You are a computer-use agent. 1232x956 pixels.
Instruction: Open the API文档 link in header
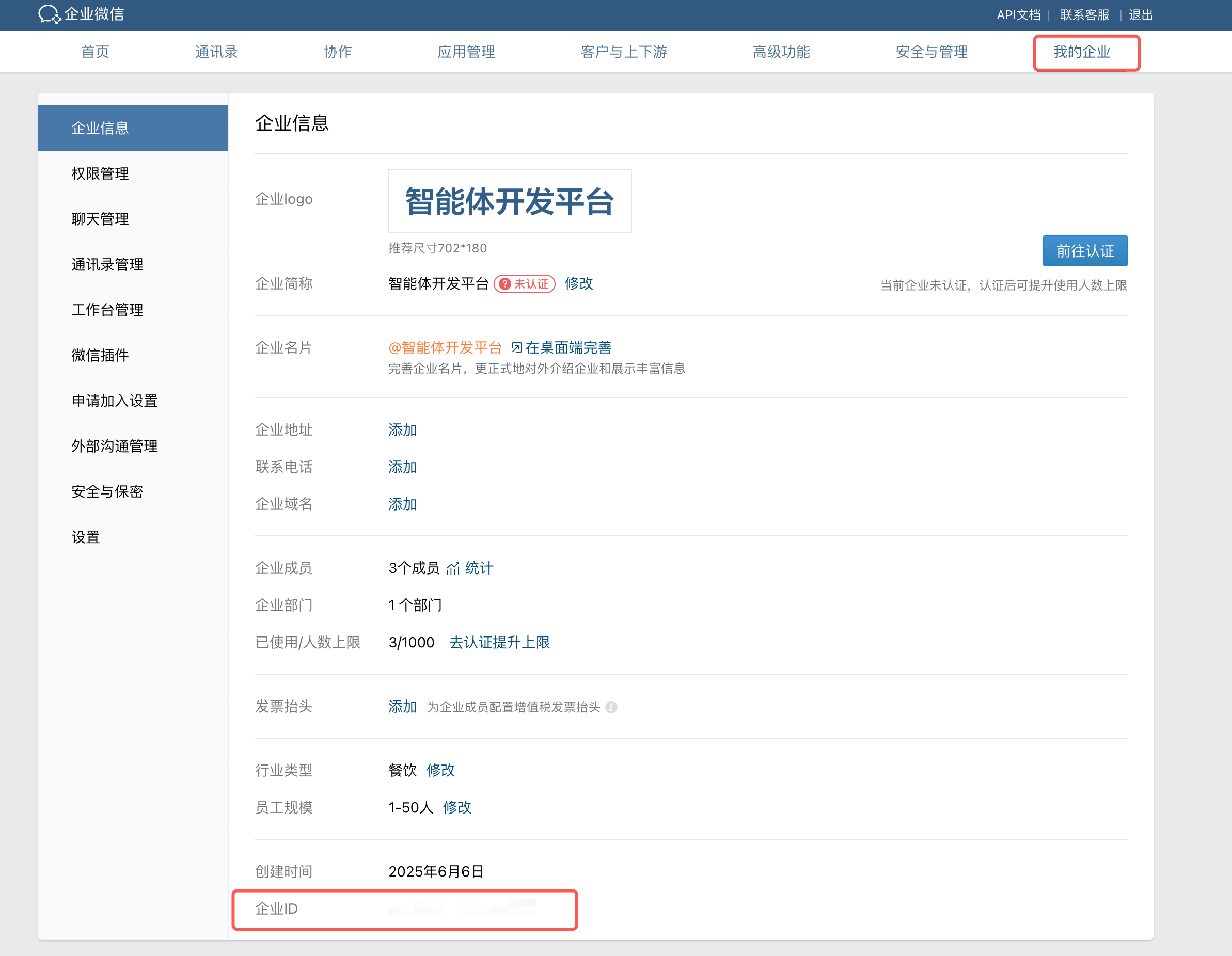(x=1018, y=15)
